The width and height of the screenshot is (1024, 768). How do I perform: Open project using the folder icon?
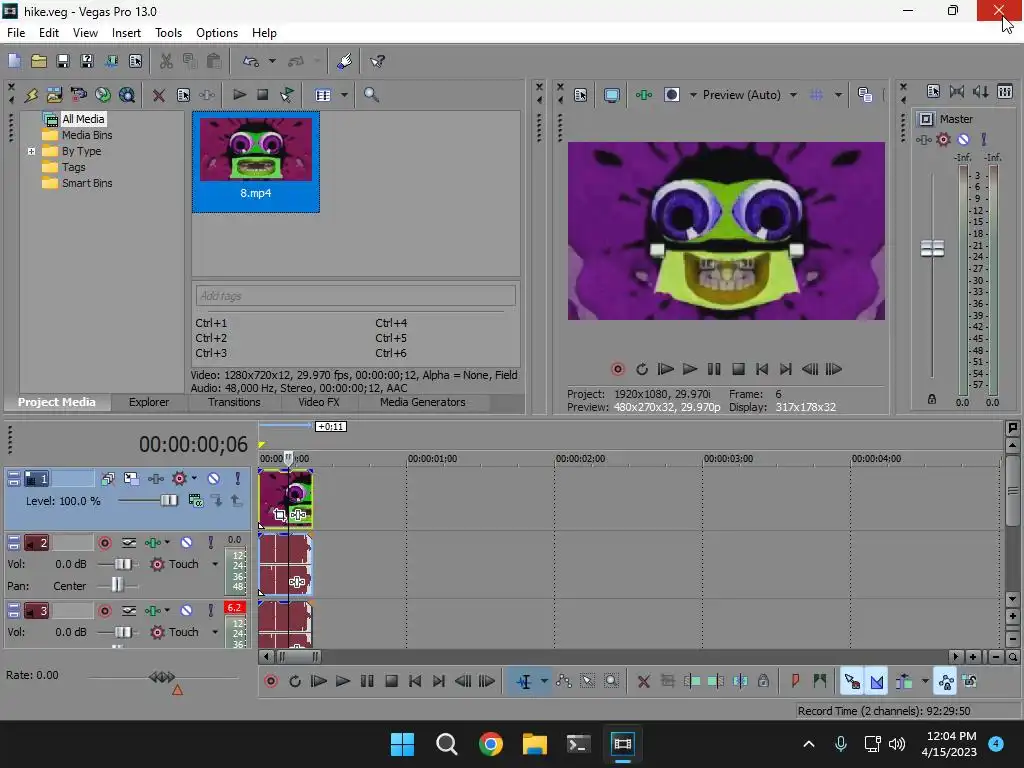pos(39,61)
